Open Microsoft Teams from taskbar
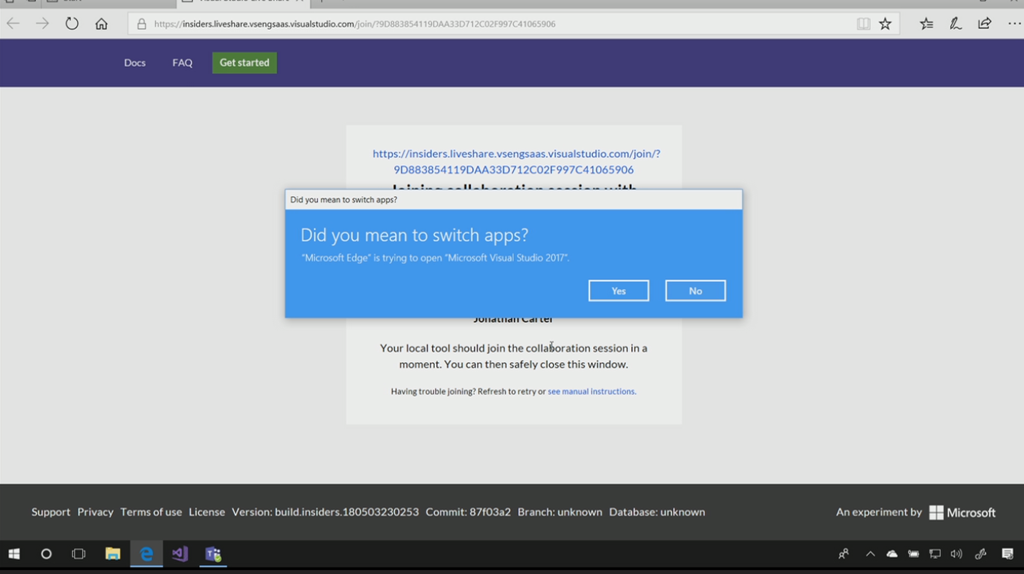Image resolution: width=1024 pixels, height=574 pixels. tap(213, 554)
